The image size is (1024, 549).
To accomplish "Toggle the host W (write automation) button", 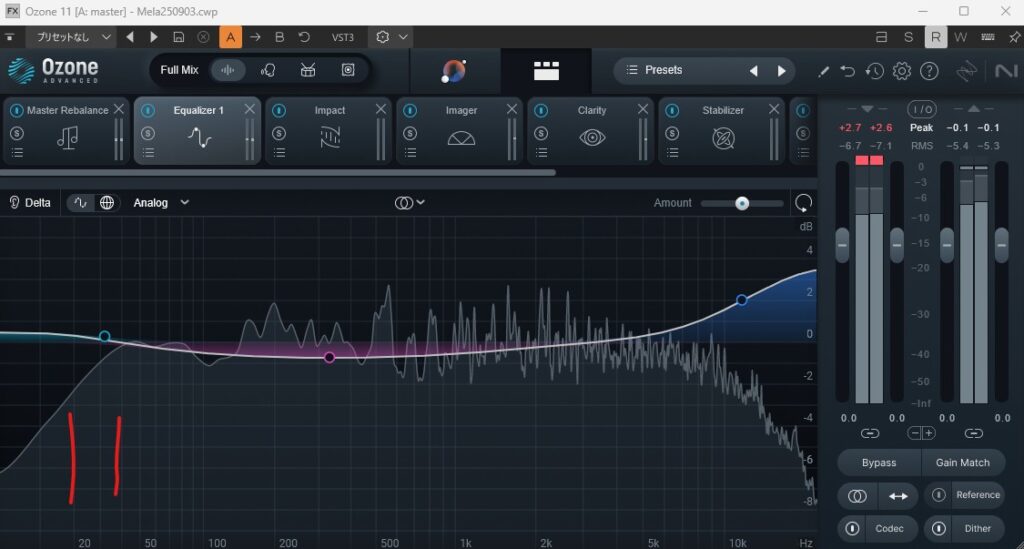I will click(x=960, y=37).
